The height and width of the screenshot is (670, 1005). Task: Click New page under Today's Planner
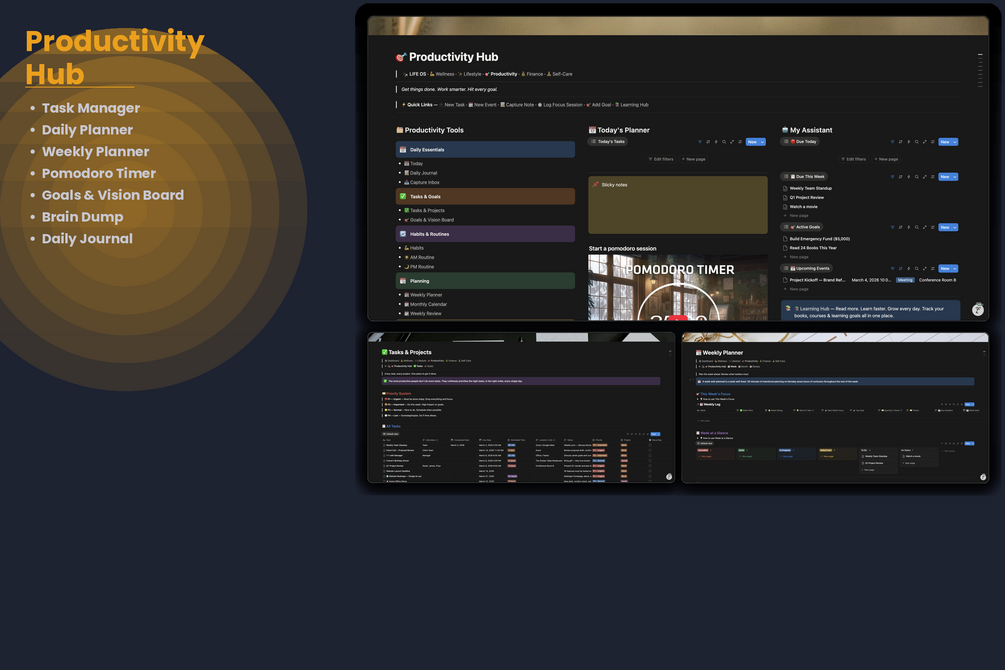(x=694, y=159)
